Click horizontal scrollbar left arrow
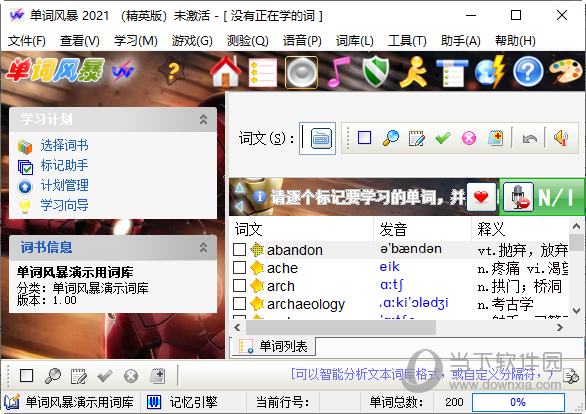Viewport: 586px width, 414px height. point(237,328)
